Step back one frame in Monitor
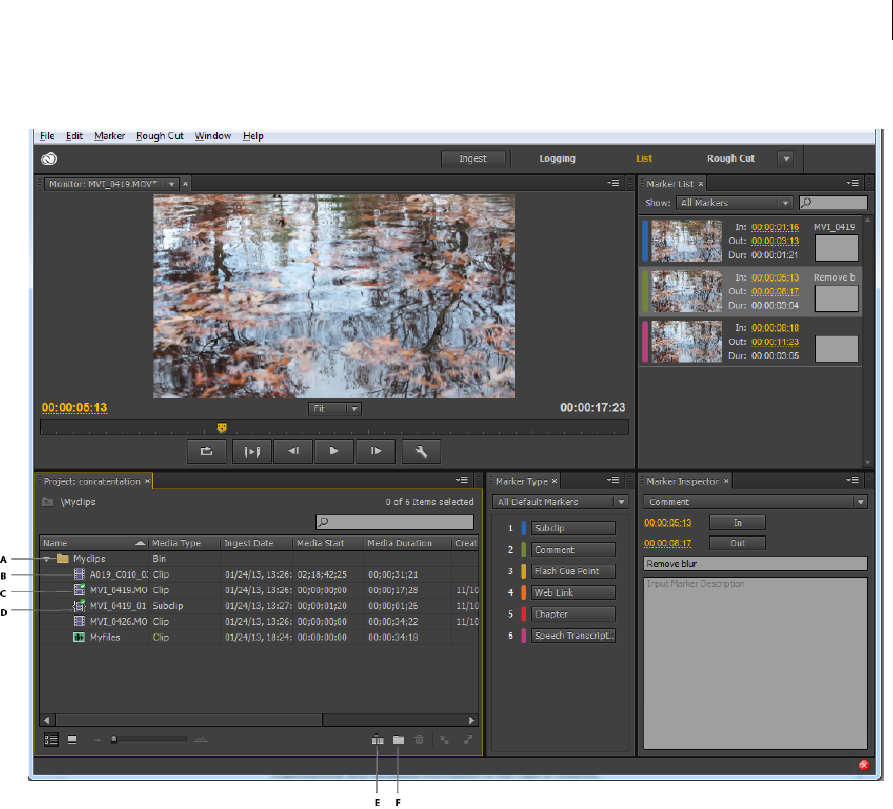This screenshot has width=893, height=809. (x=293, y=451)
